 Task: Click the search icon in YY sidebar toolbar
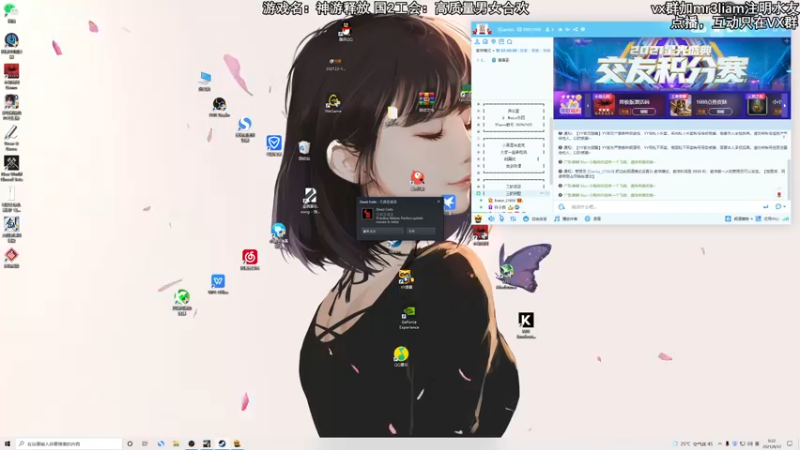509,42
